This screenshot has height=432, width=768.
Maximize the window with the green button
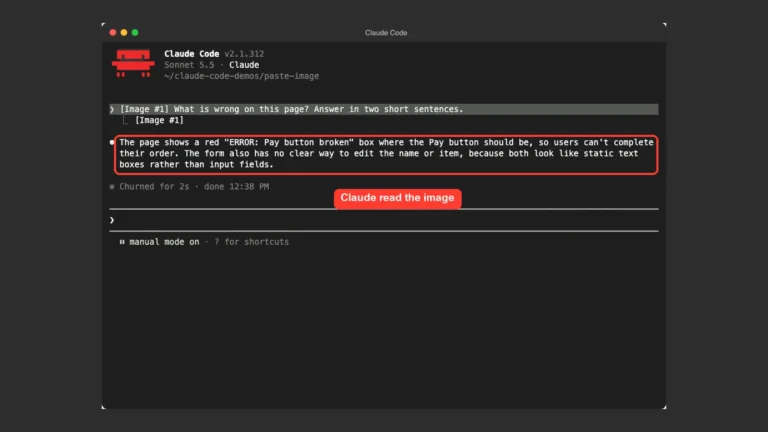135,32
